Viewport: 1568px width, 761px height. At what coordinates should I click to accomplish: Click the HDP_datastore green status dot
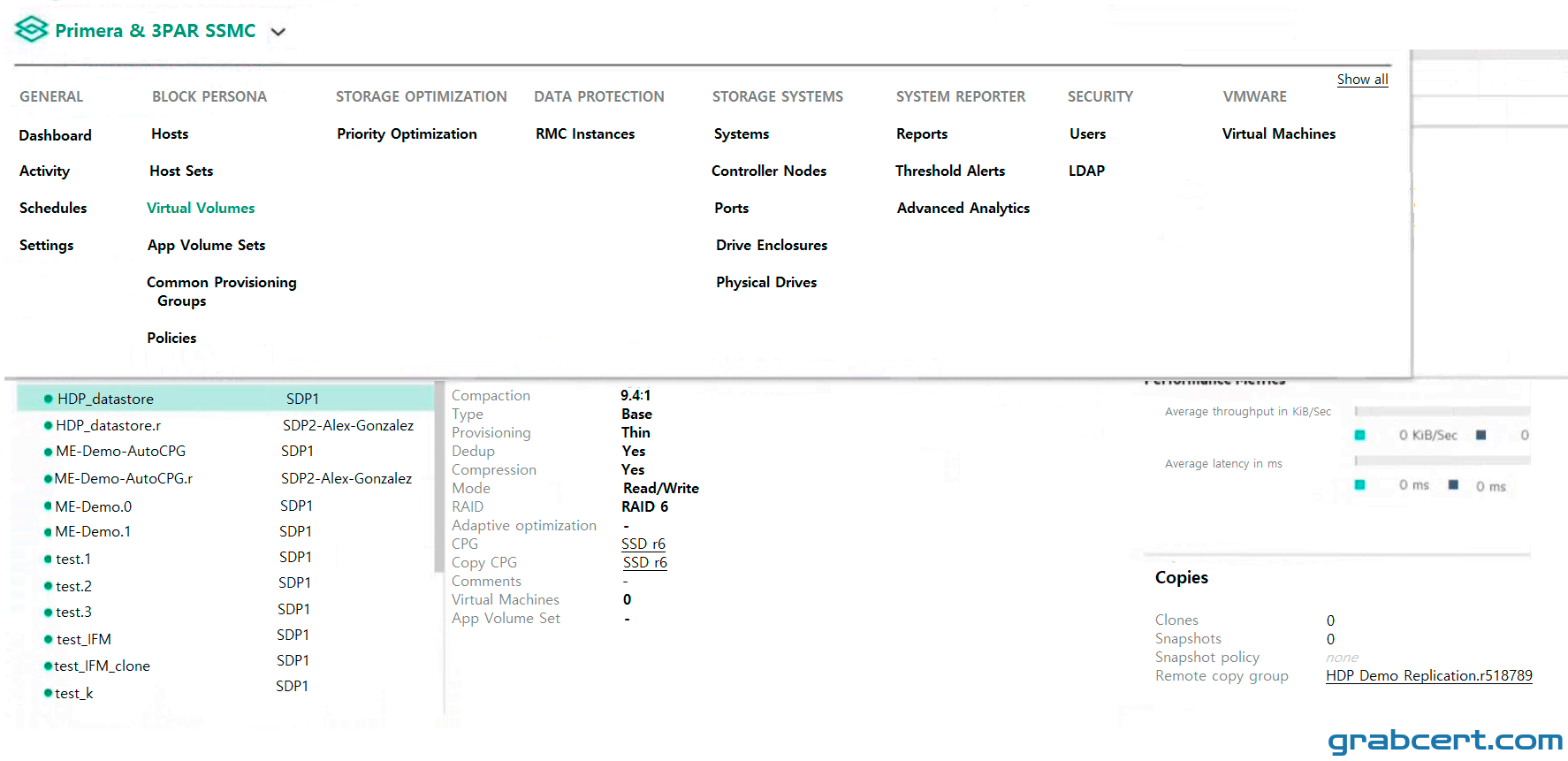pos(49,400)
